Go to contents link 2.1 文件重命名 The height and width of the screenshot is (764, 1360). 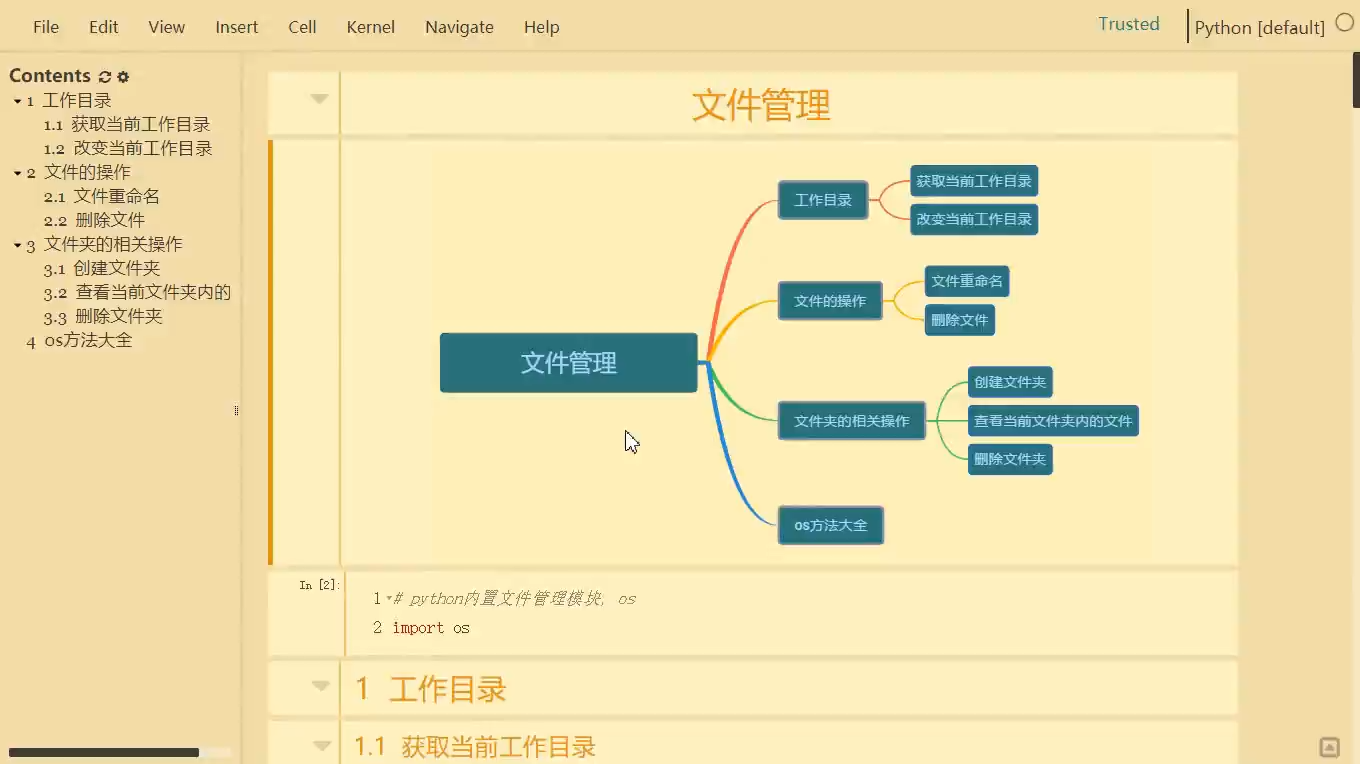(x=102, y=197)
